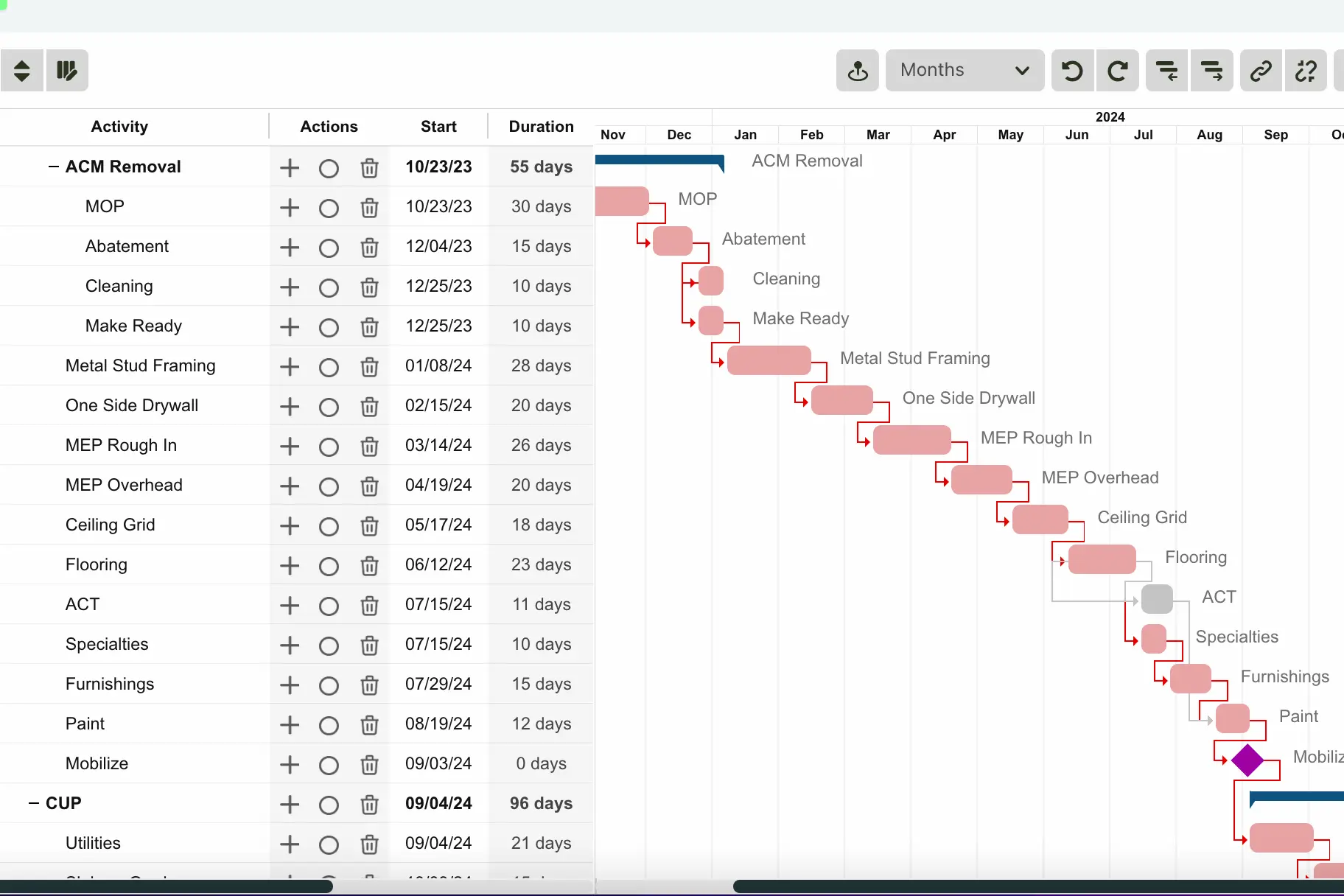Click the unlink dependencies icon

point(1306,70)
